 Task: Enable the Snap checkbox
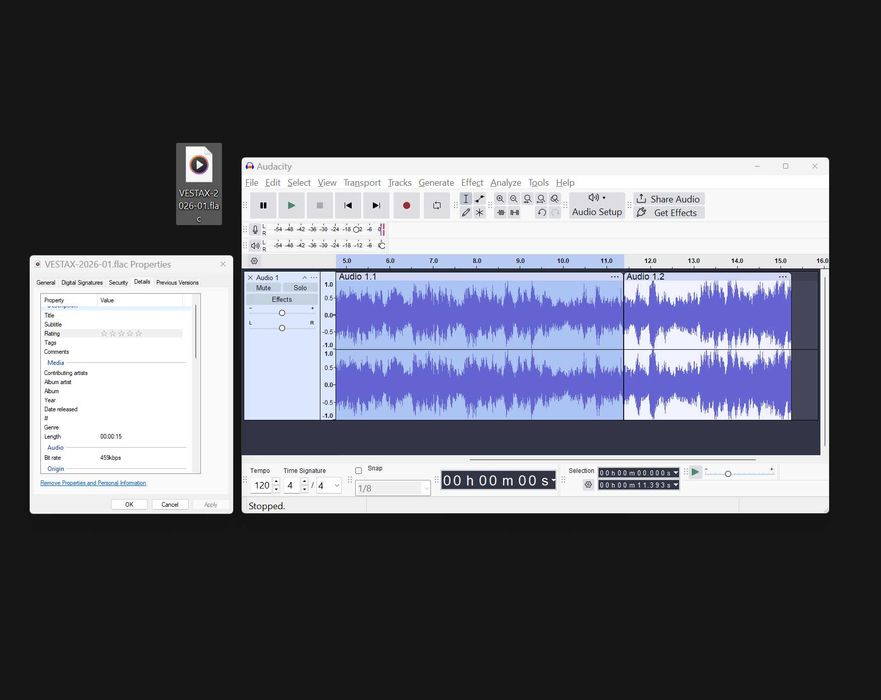[x=358, y=470]
